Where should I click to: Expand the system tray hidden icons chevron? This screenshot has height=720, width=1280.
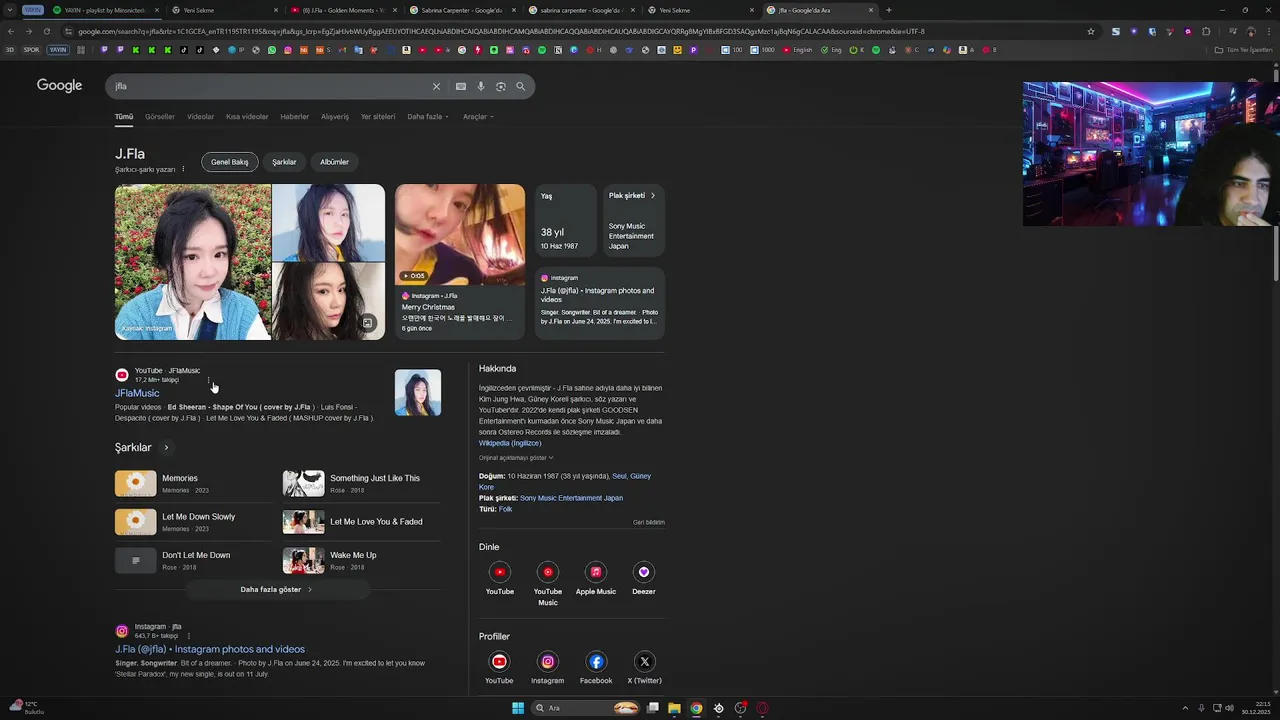coord(1185,708)
